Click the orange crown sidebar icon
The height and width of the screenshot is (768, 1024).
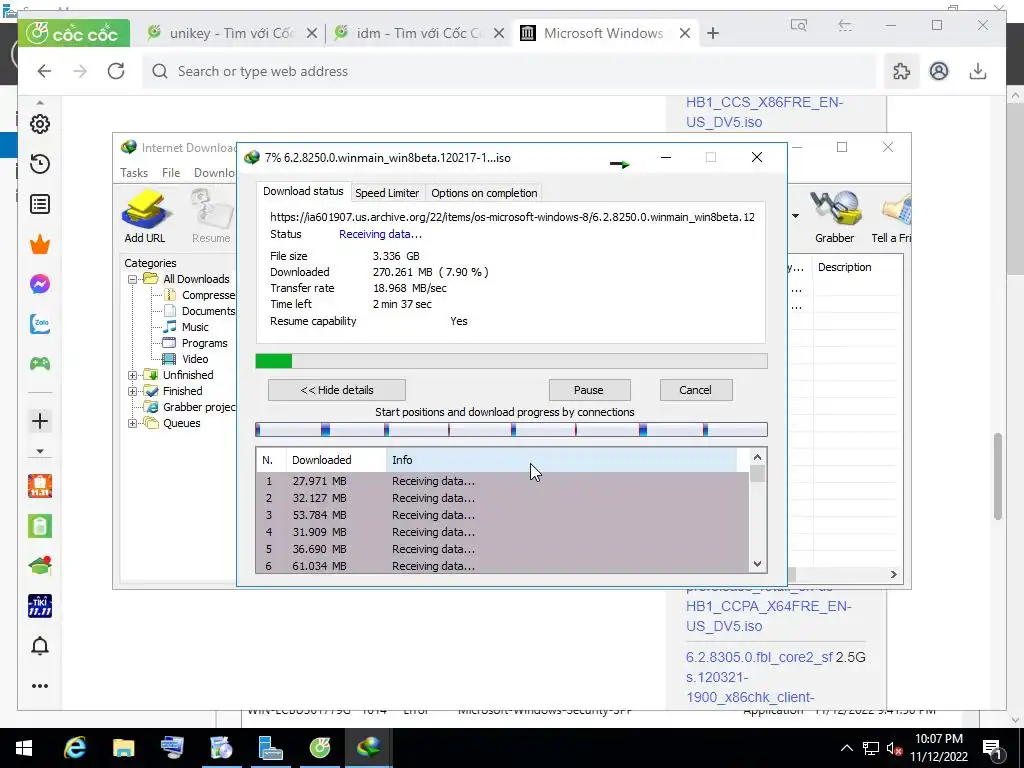click(40, 245)
